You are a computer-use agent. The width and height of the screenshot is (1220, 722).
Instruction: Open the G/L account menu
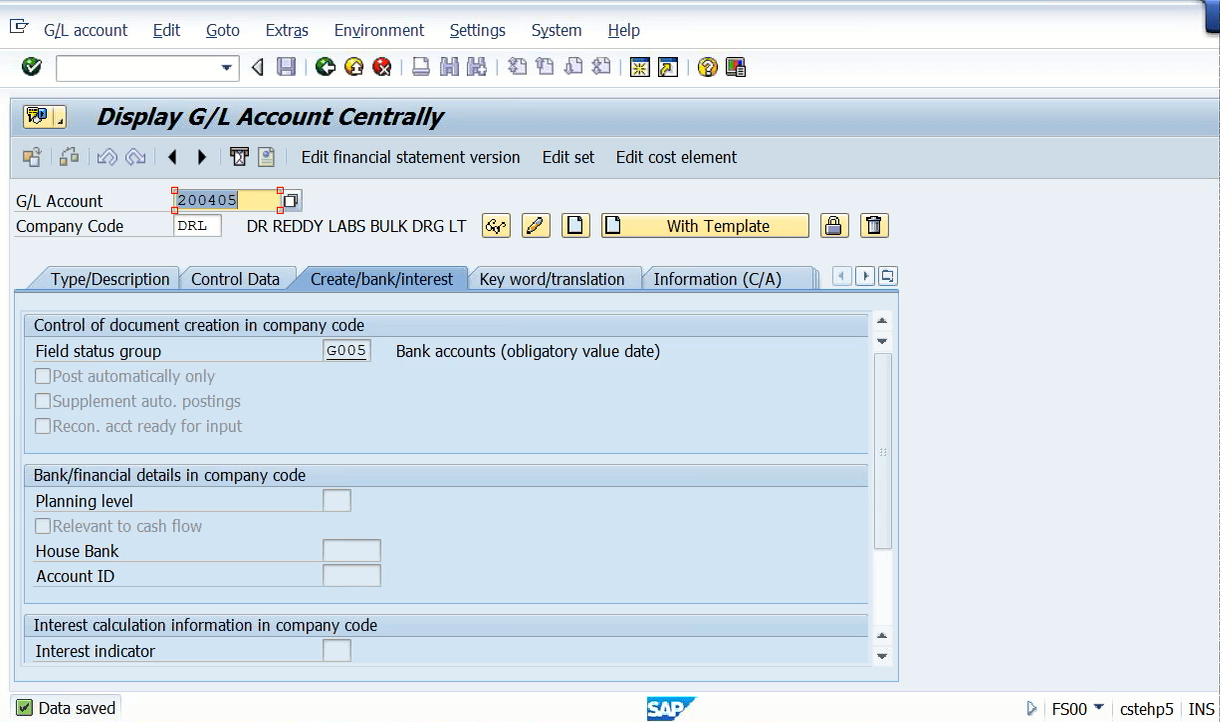point(86,30)
